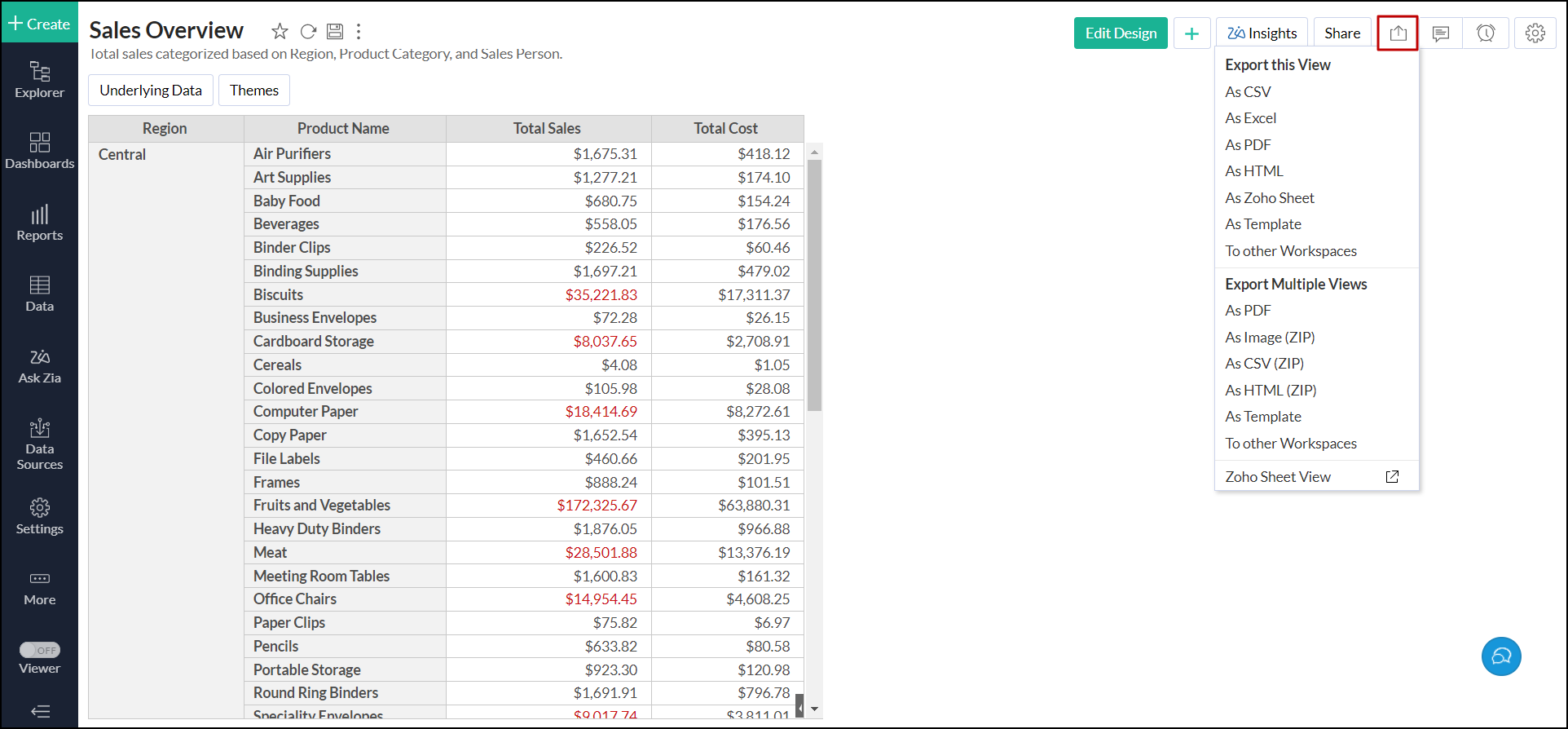The image size is (1568, 729).
Task: Click the refresh icon beside the title
Action: pos(308,32)
